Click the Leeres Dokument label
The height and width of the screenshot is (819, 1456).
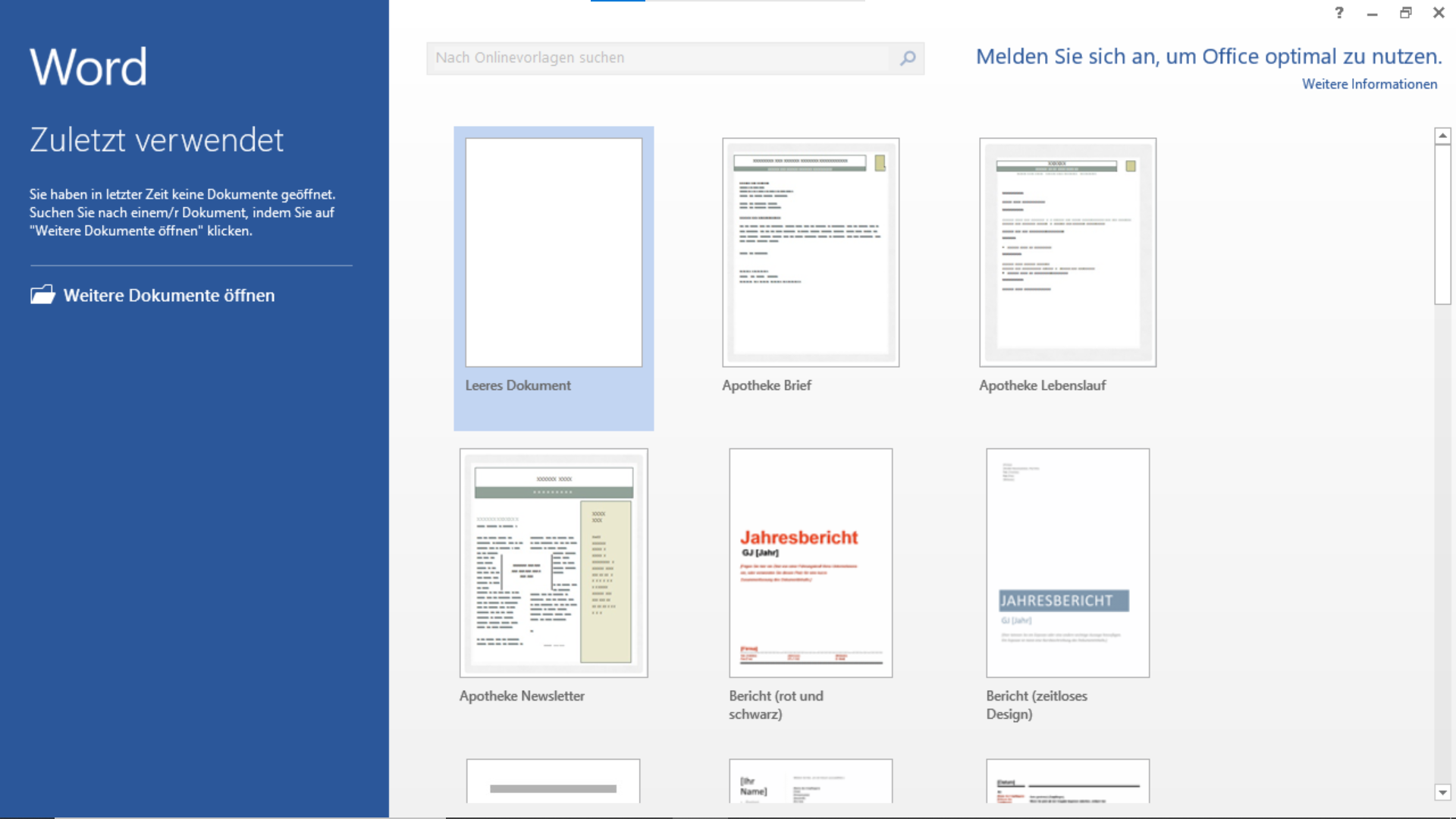click(518, 385)
